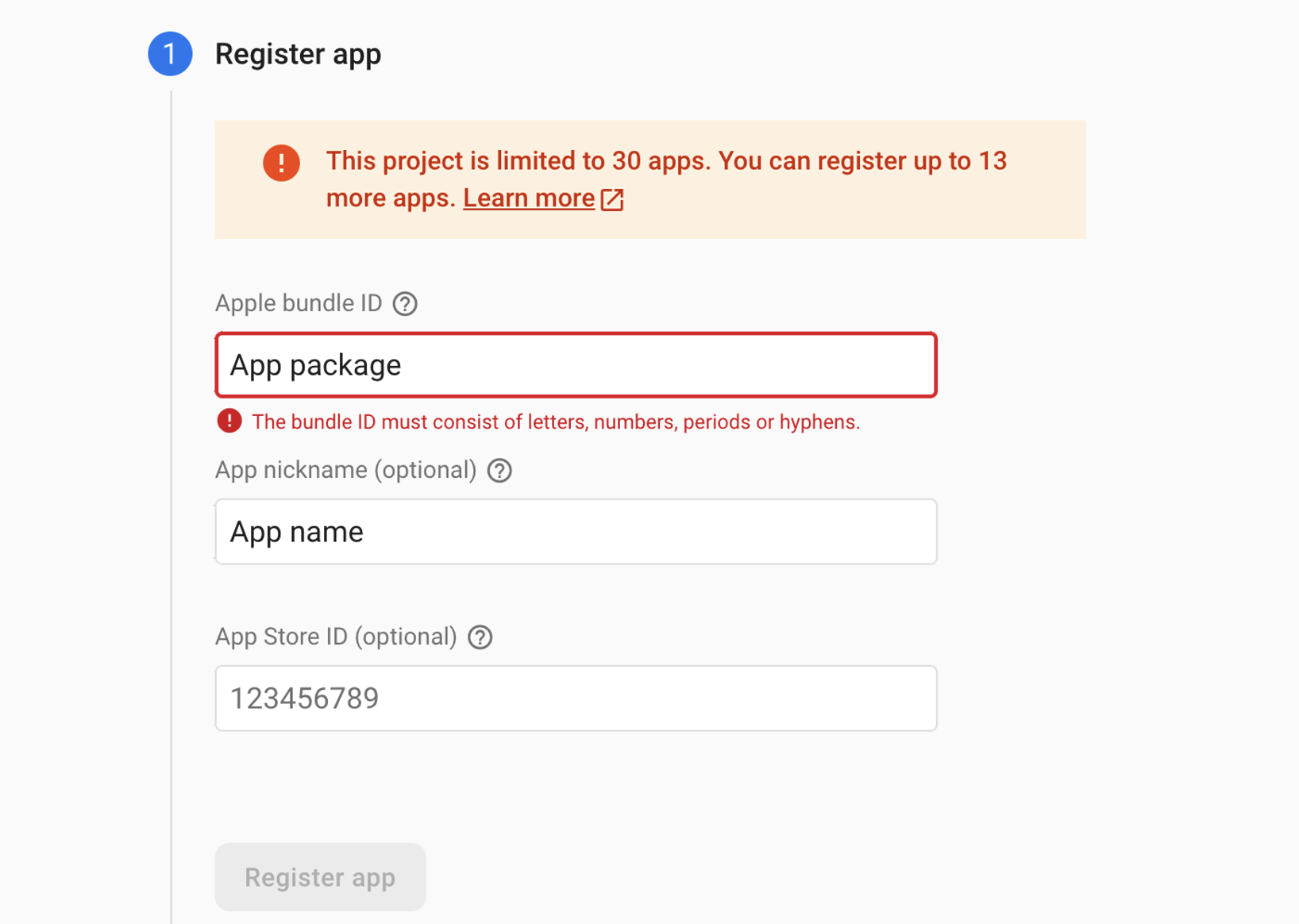Image resolution: width=1299 pixels, height=924 pixels.
Task: Click into the App nickname text box
Action: (576, 532)
